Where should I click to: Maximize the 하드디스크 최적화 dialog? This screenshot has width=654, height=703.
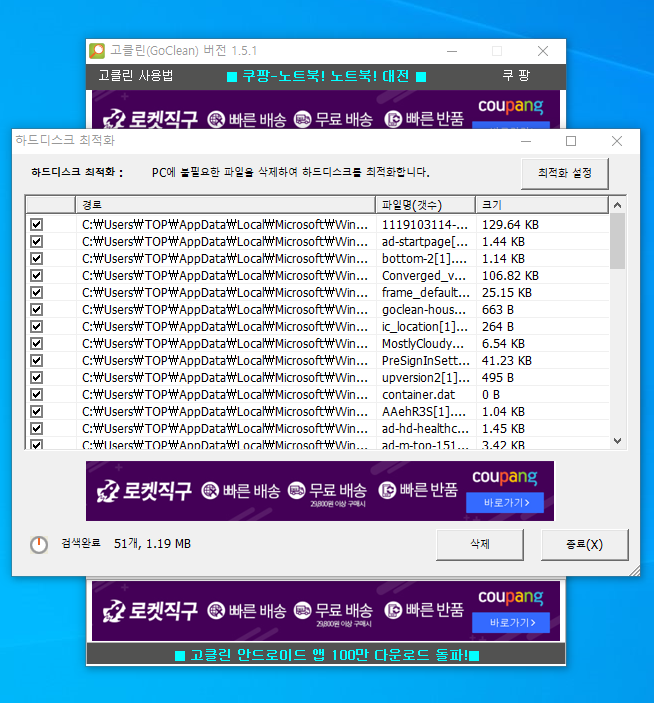(x=571, y=141)
